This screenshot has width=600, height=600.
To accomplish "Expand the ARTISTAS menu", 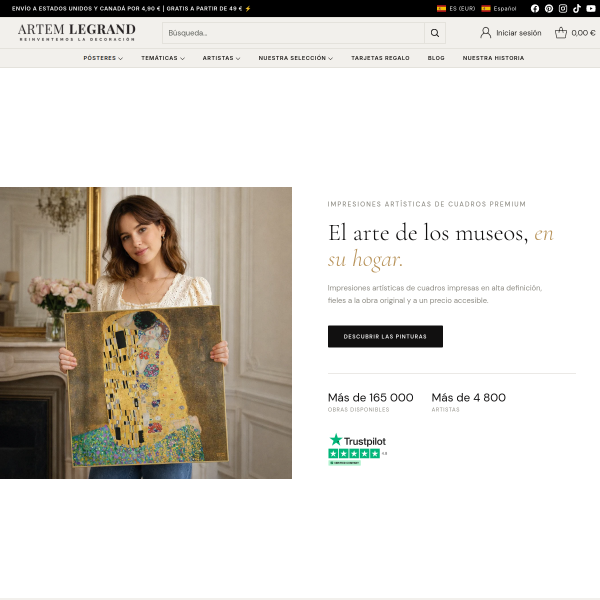I will (x=221, y=58).
